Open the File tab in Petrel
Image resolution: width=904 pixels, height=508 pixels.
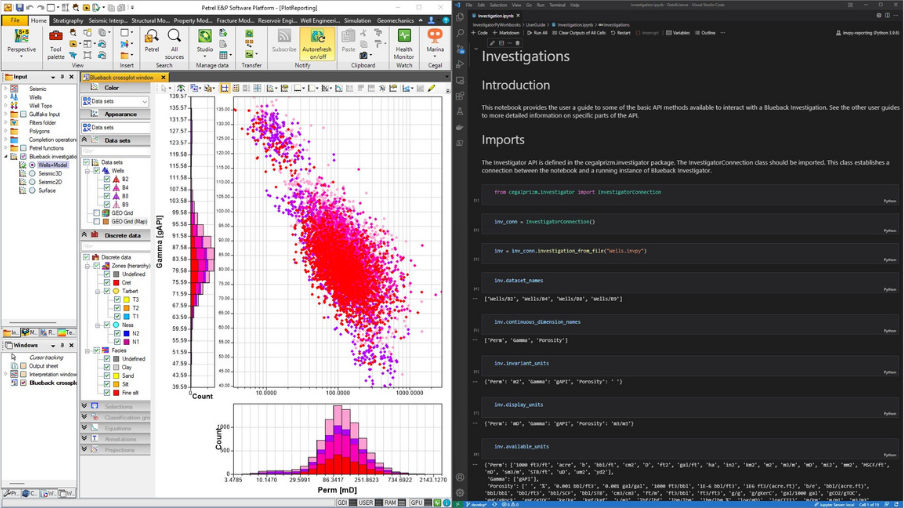click(15, 20)
